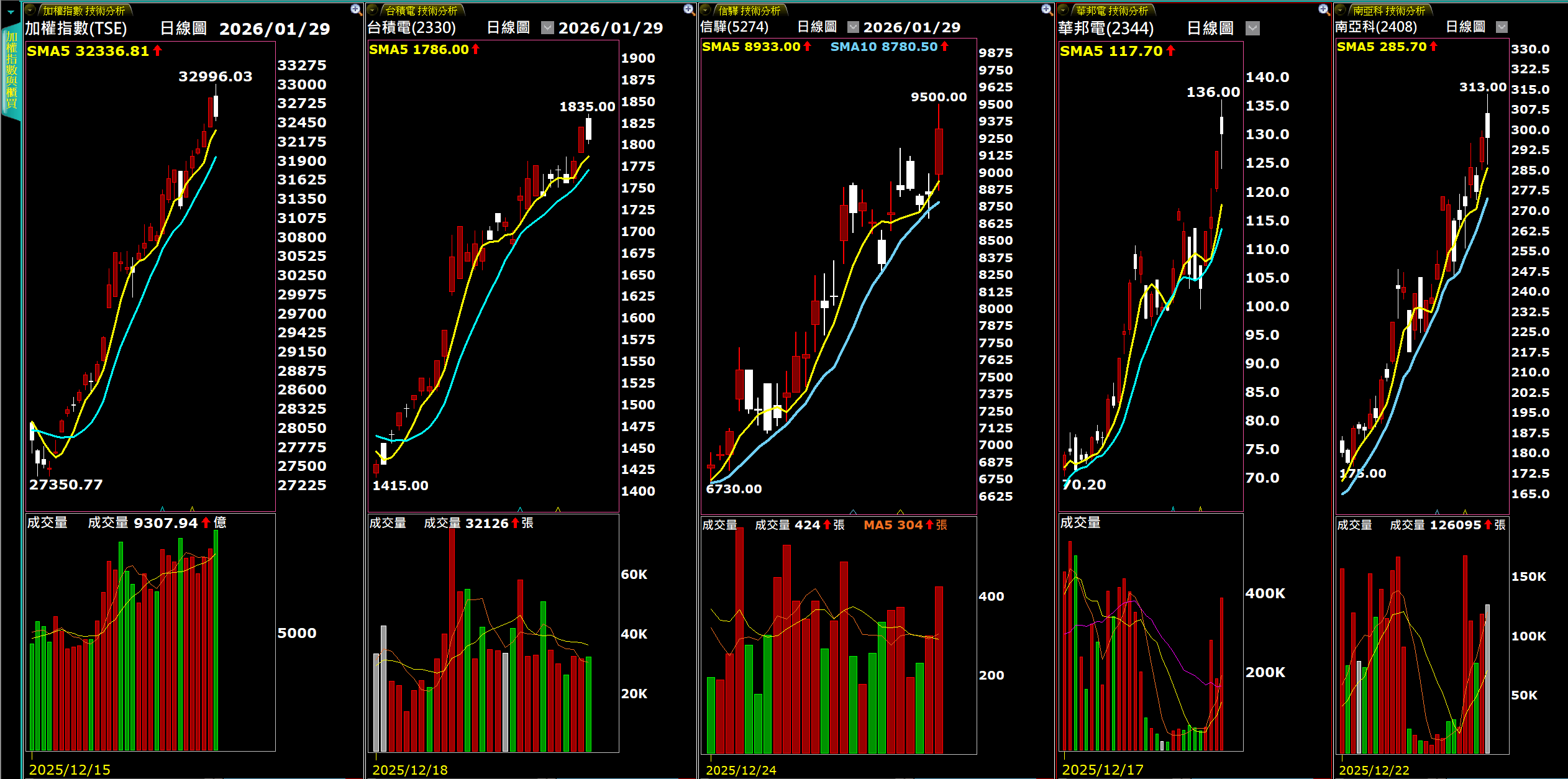This screenshot has height=779, width=1568.
Task: Expand 日線圖 period dropdown for 南亞科(2408)
Action: coord(1502,27)
